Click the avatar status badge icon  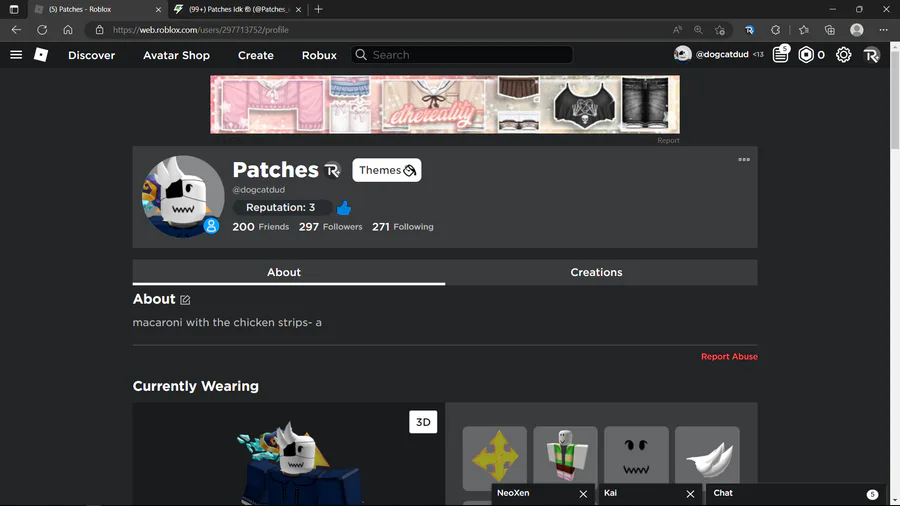tap(211, 226)
